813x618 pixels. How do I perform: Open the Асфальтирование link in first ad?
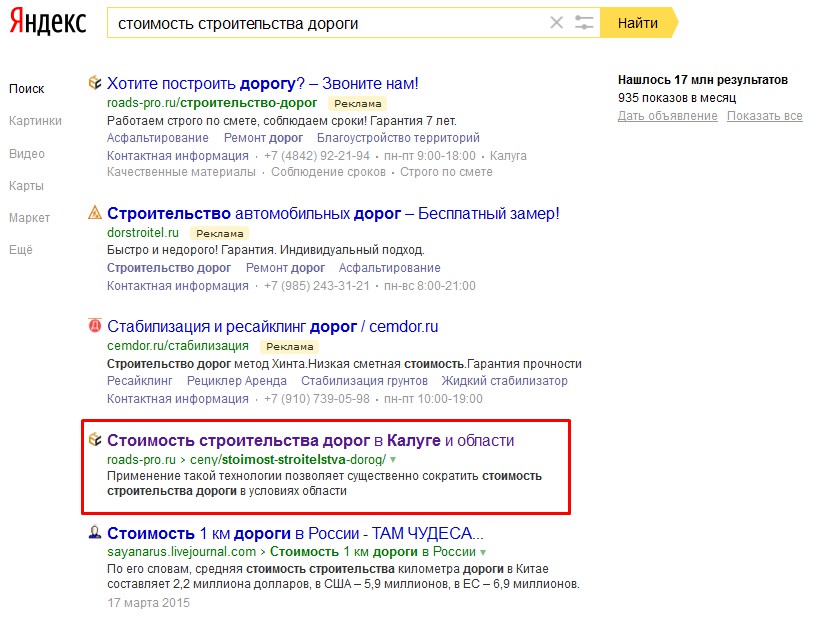click(x=158, y=138)
